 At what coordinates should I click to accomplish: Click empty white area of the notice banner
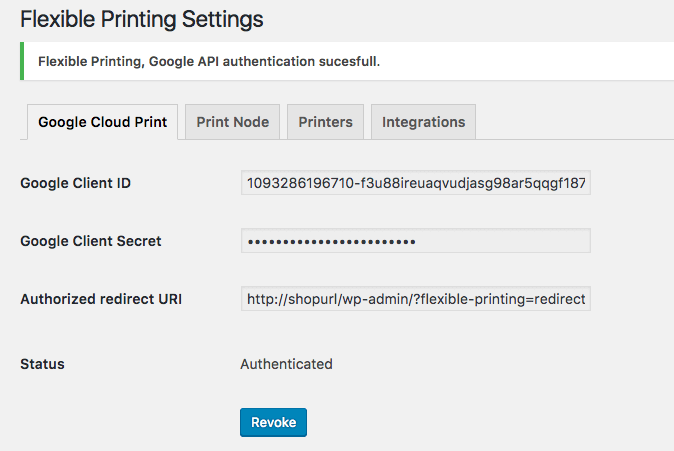(527, 61)
